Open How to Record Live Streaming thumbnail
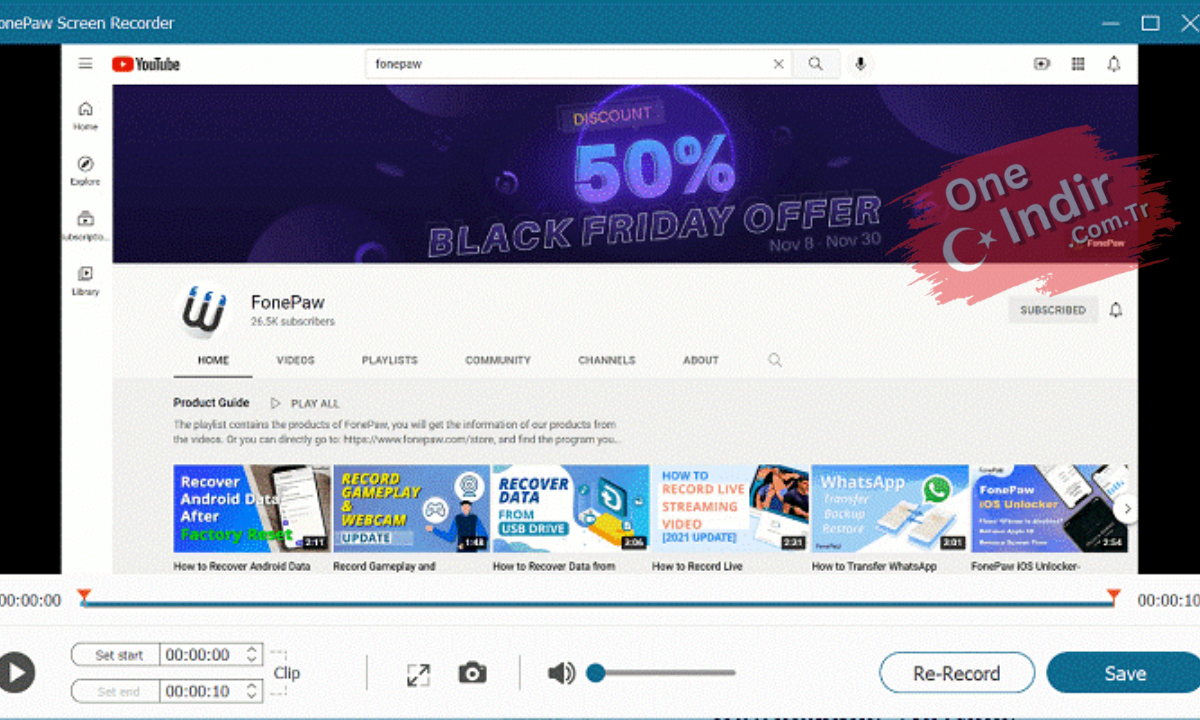Screen dimensions: 1200x720 pos(731,509)
